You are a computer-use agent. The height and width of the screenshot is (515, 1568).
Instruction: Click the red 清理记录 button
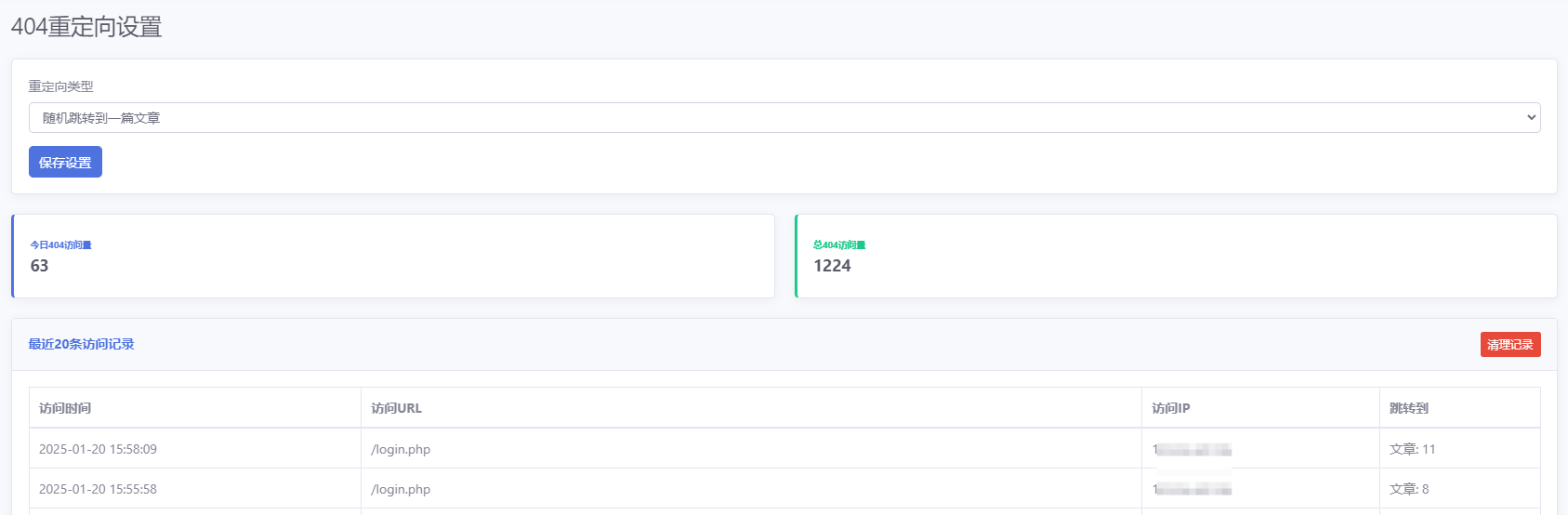[x=1510, y=344]
